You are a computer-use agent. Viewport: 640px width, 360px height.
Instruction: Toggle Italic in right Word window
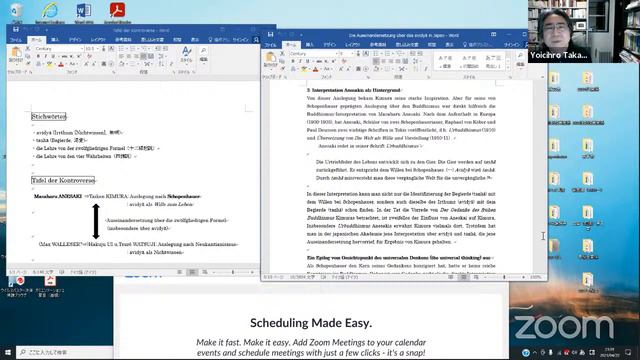tap(300, 61)
